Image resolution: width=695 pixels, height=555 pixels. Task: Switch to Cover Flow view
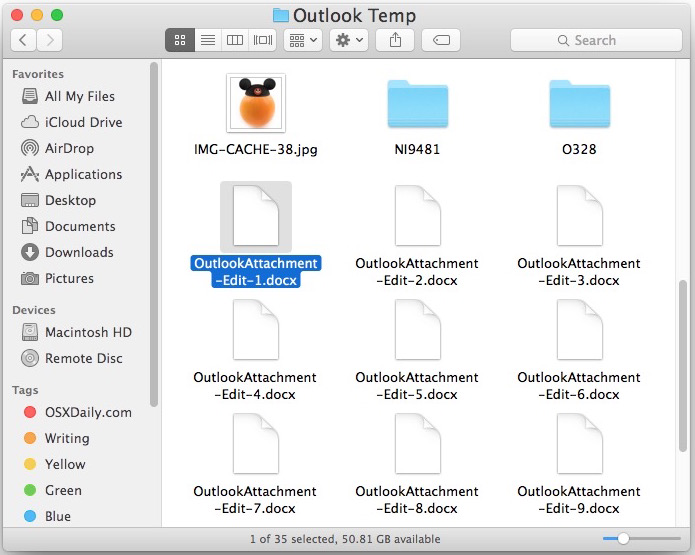[x=263, y=40]
